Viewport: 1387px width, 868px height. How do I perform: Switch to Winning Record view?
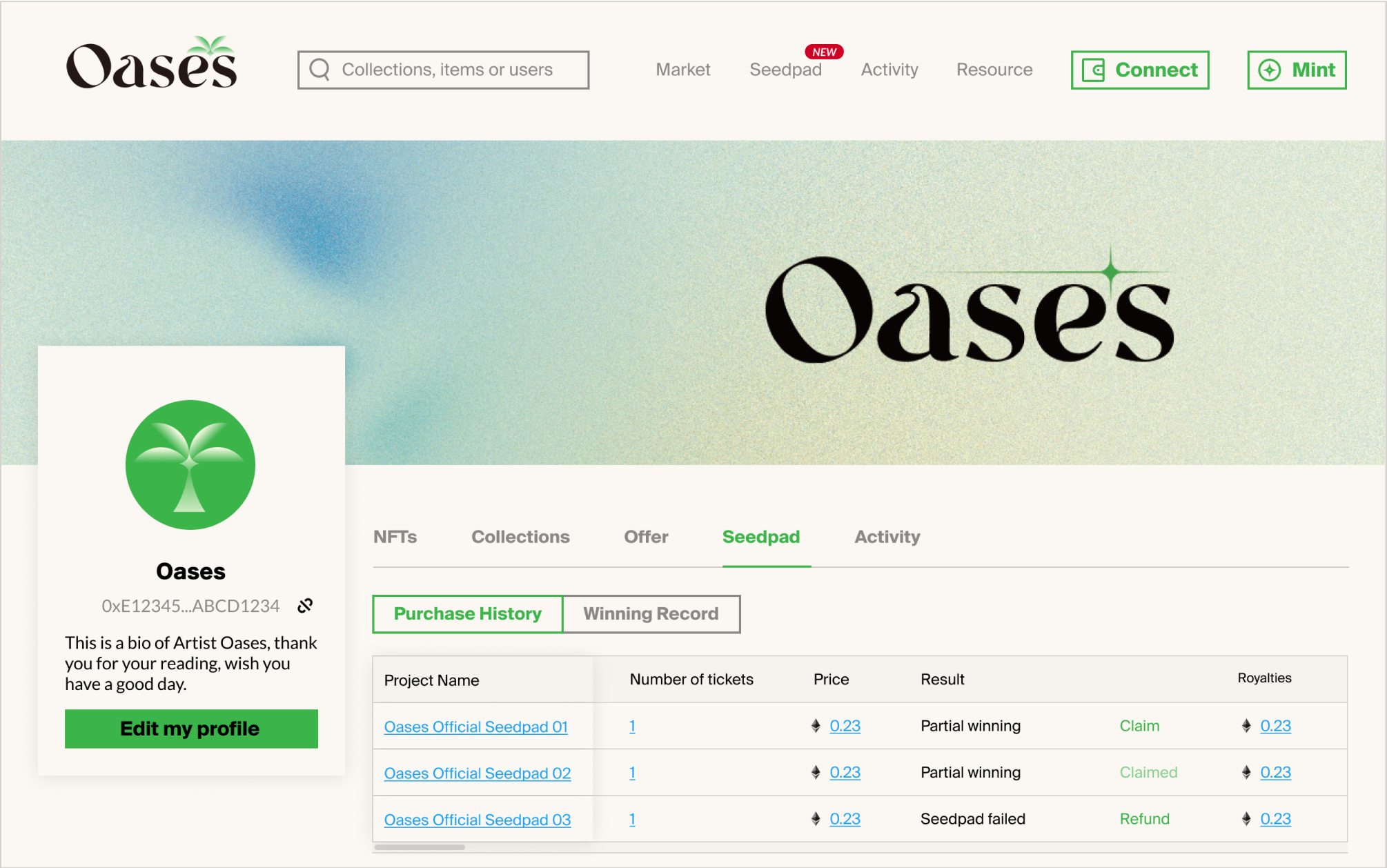[651, 613]
